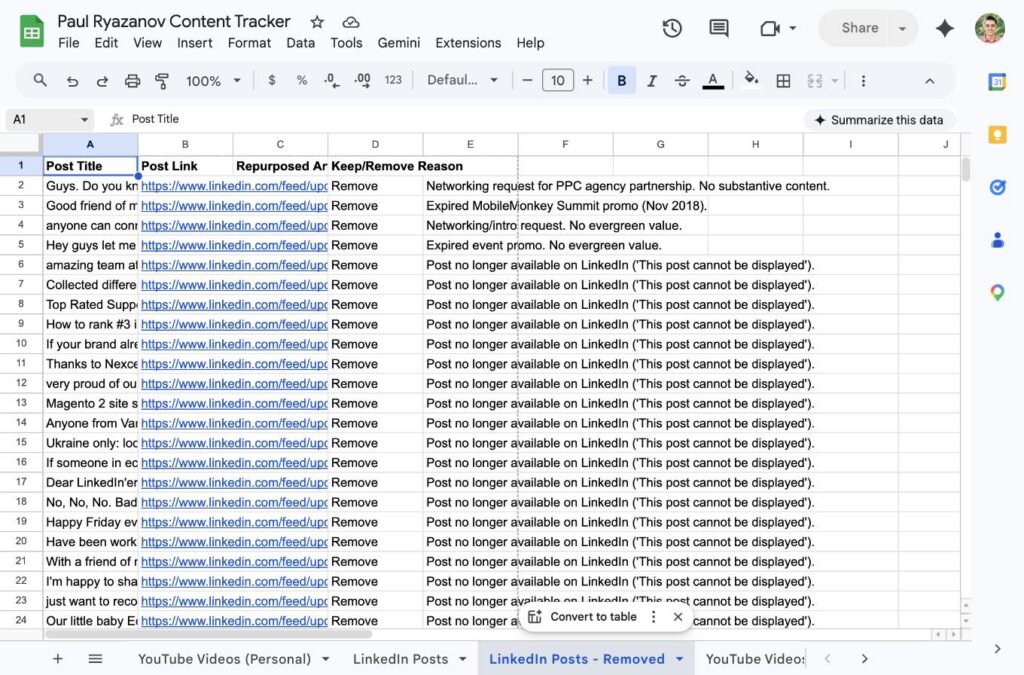Screen dimensions: 1024x675
Task: Click the Undo icon
Action: pos(70,80)
